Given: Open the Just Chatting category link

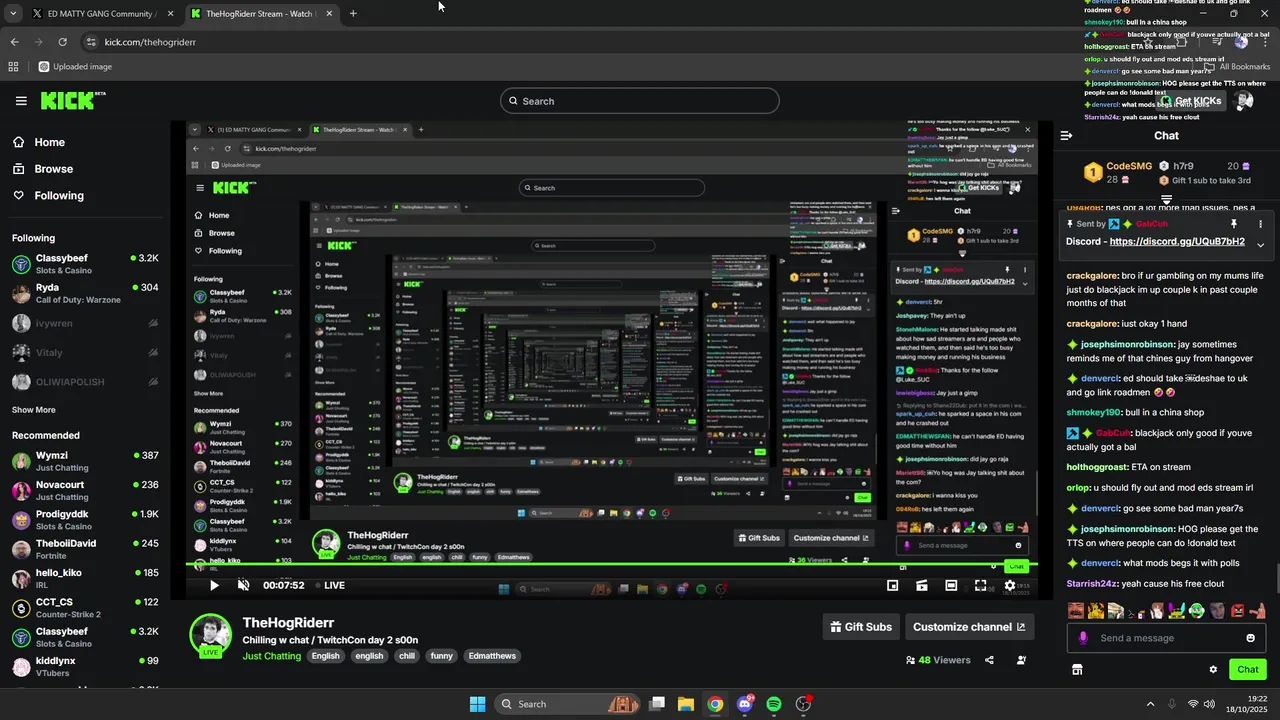Looking at the screenshot, I should click(x=271, y=656).
